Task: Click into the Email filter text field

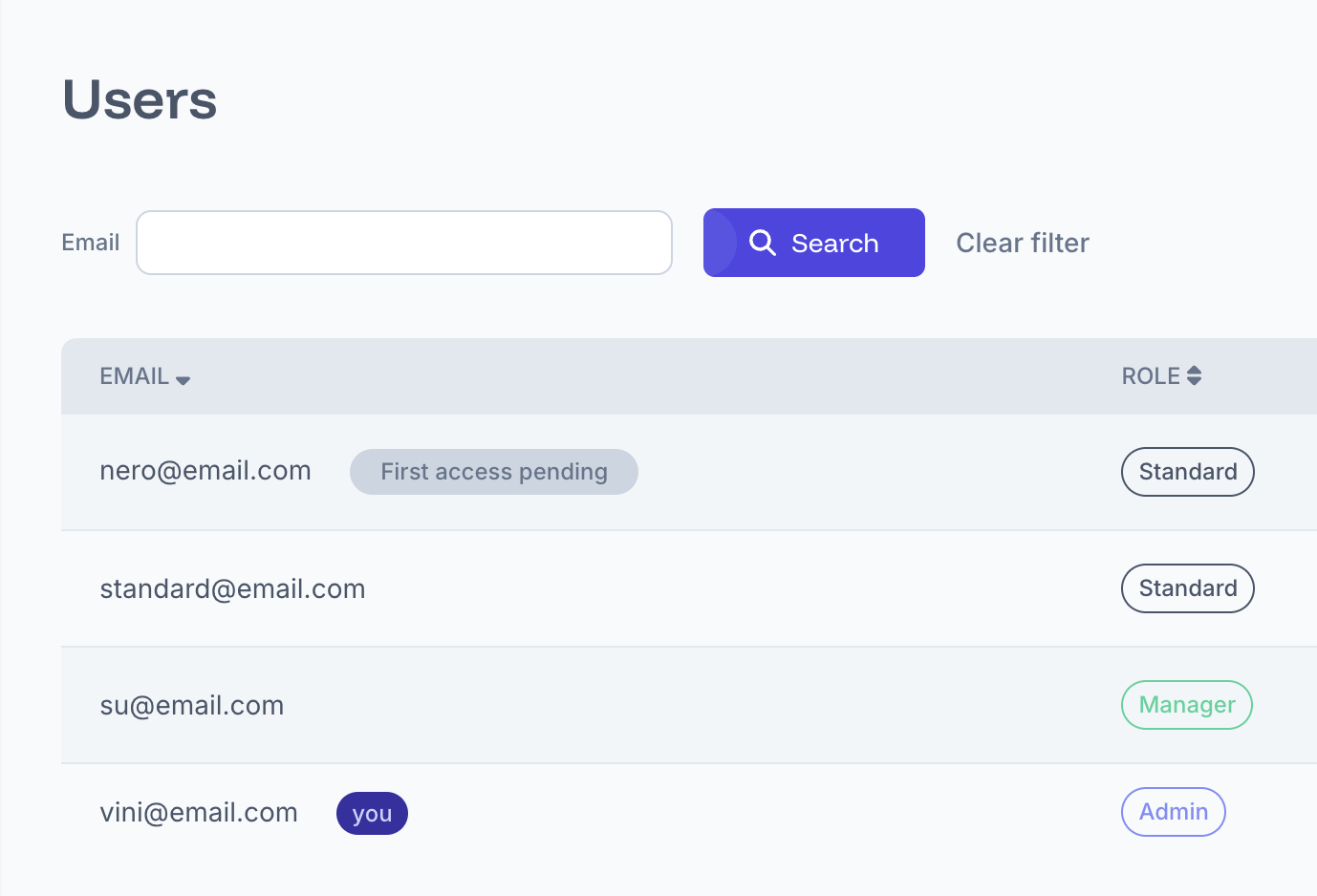Action: tap(404, 243)
